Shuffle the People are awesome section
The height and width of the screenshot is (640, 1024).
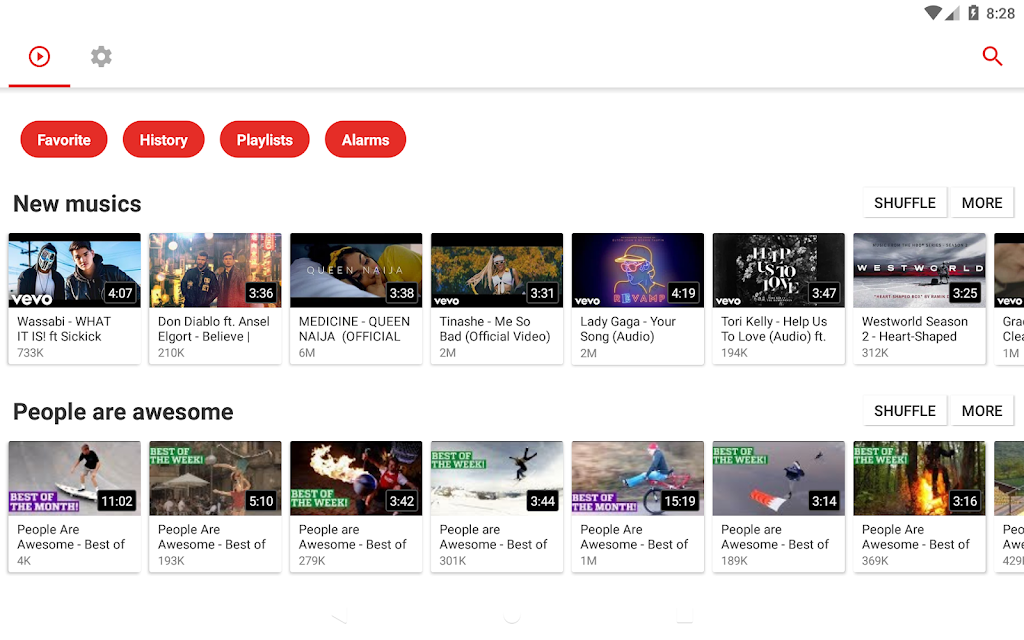tap(905, 411)
